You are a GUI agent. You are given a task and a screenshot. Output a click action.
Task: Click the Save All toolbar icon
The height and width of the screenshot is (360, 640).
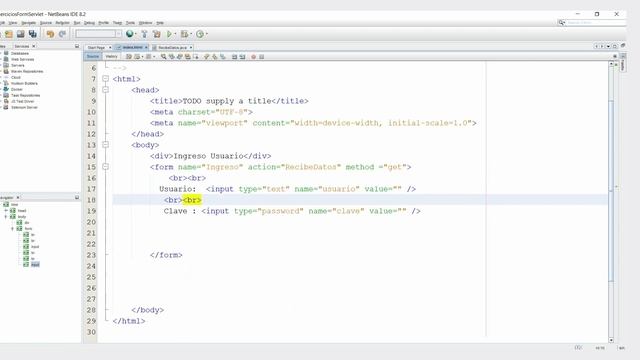coord(33,34)
